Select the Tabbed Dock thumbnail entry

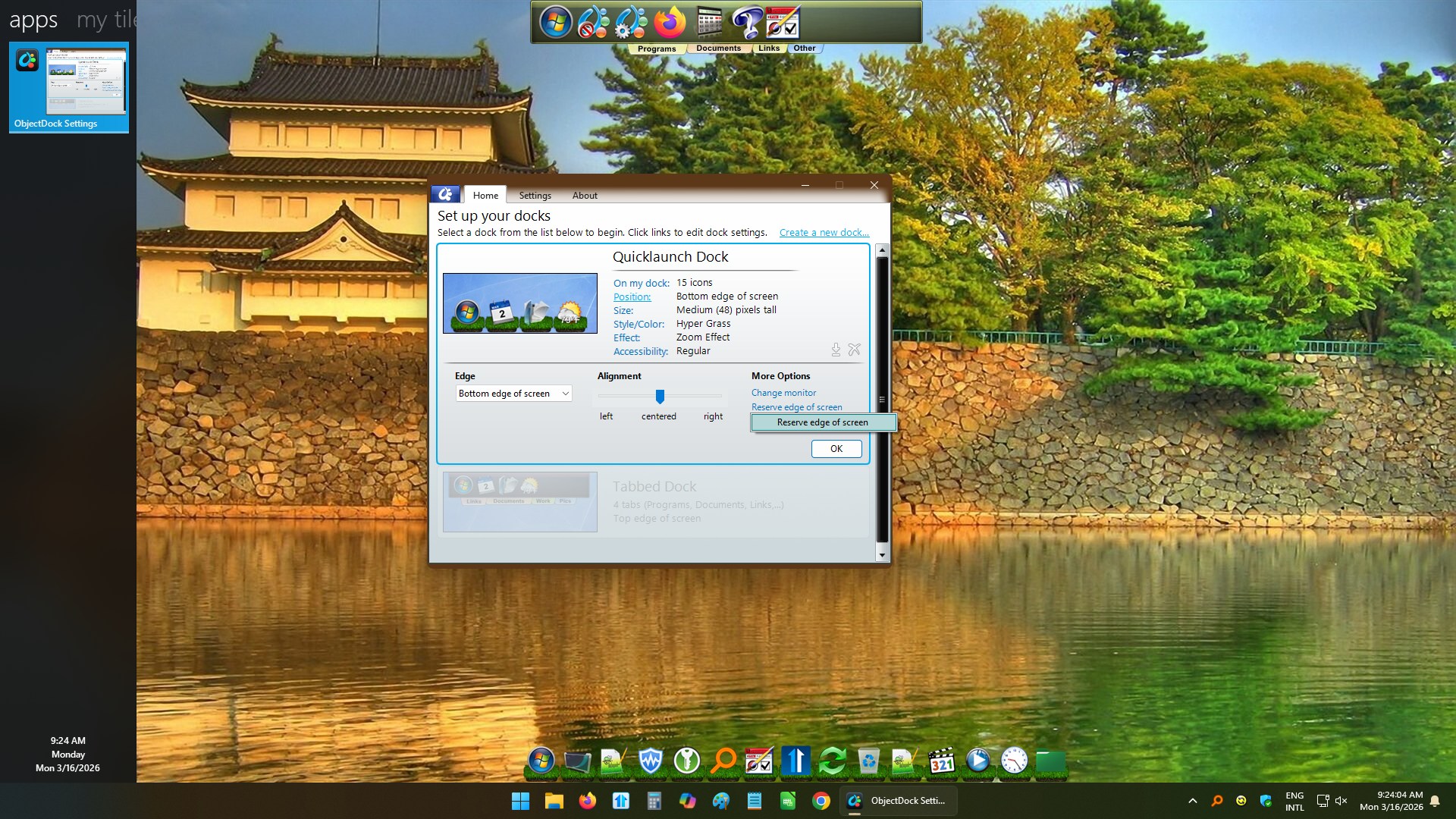520,502
